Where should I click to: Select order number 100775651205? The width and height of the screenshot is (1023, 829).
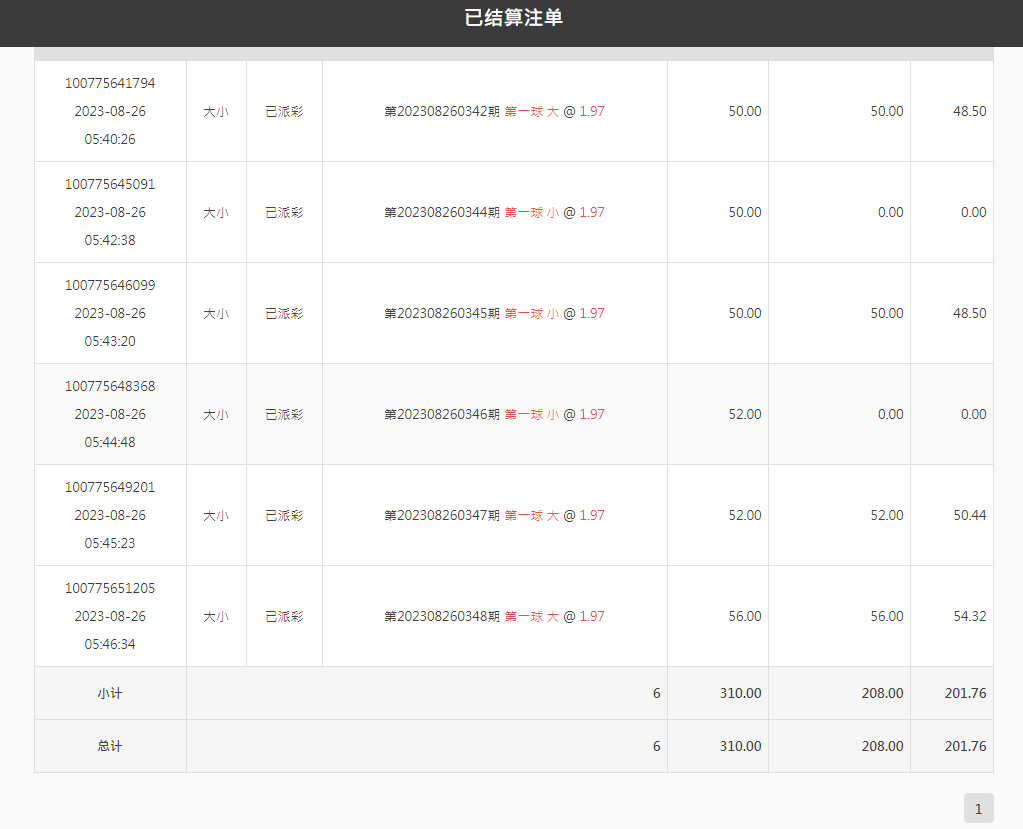[x=110, y=589]
